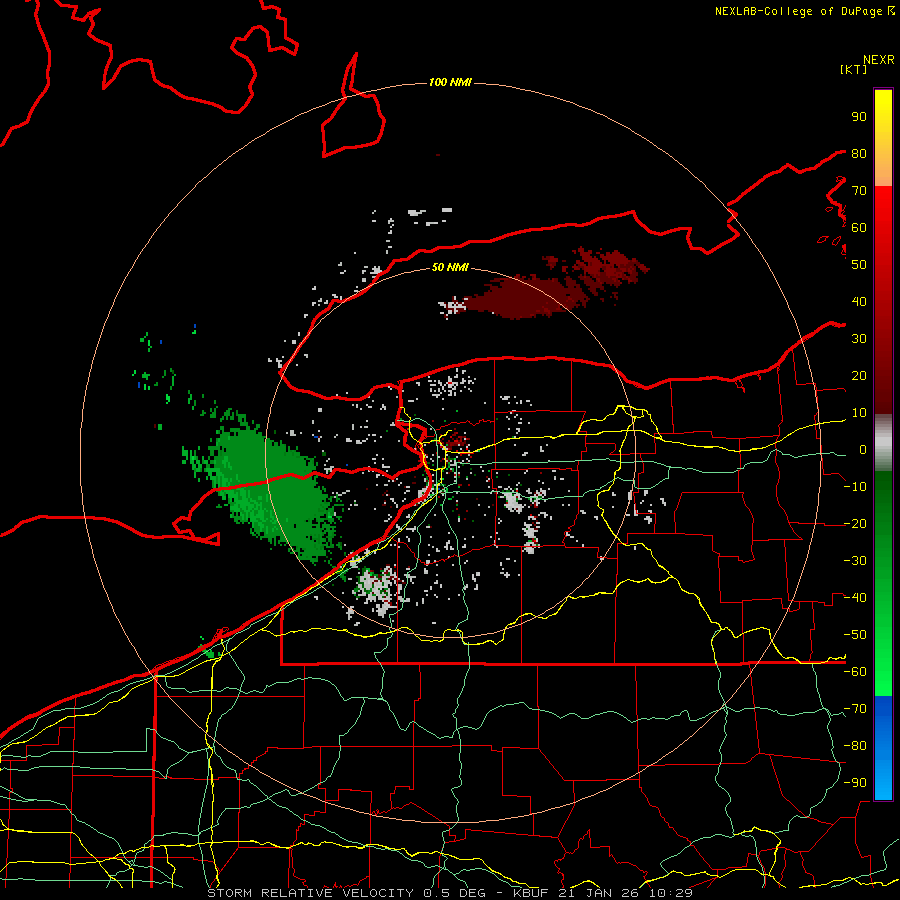Select the positive 20 knot scale label
The image size is (900, 900).
[x=859, y=375]
